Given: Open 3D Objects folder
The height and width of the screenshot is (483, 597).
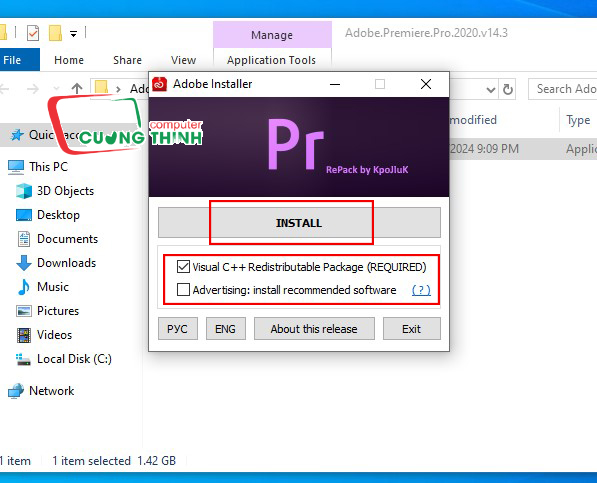Looking at the screenshot, I should pyautogui.click(x=65, y=191).
